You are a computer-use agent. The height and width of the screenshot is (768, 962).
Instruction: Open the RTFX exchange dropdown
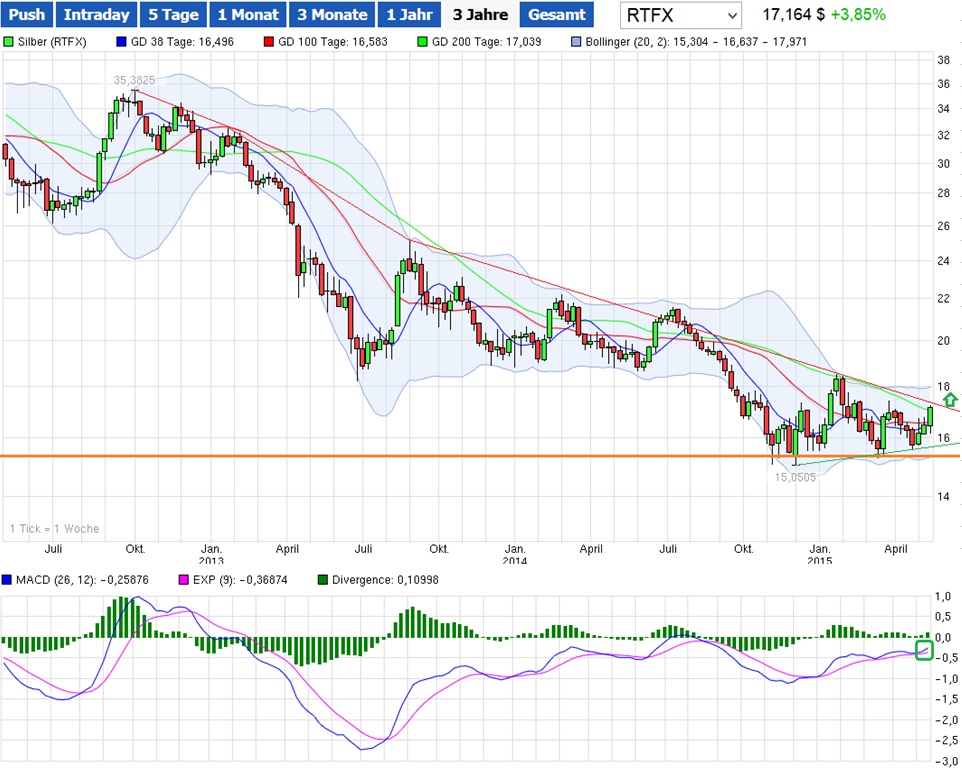680,15
